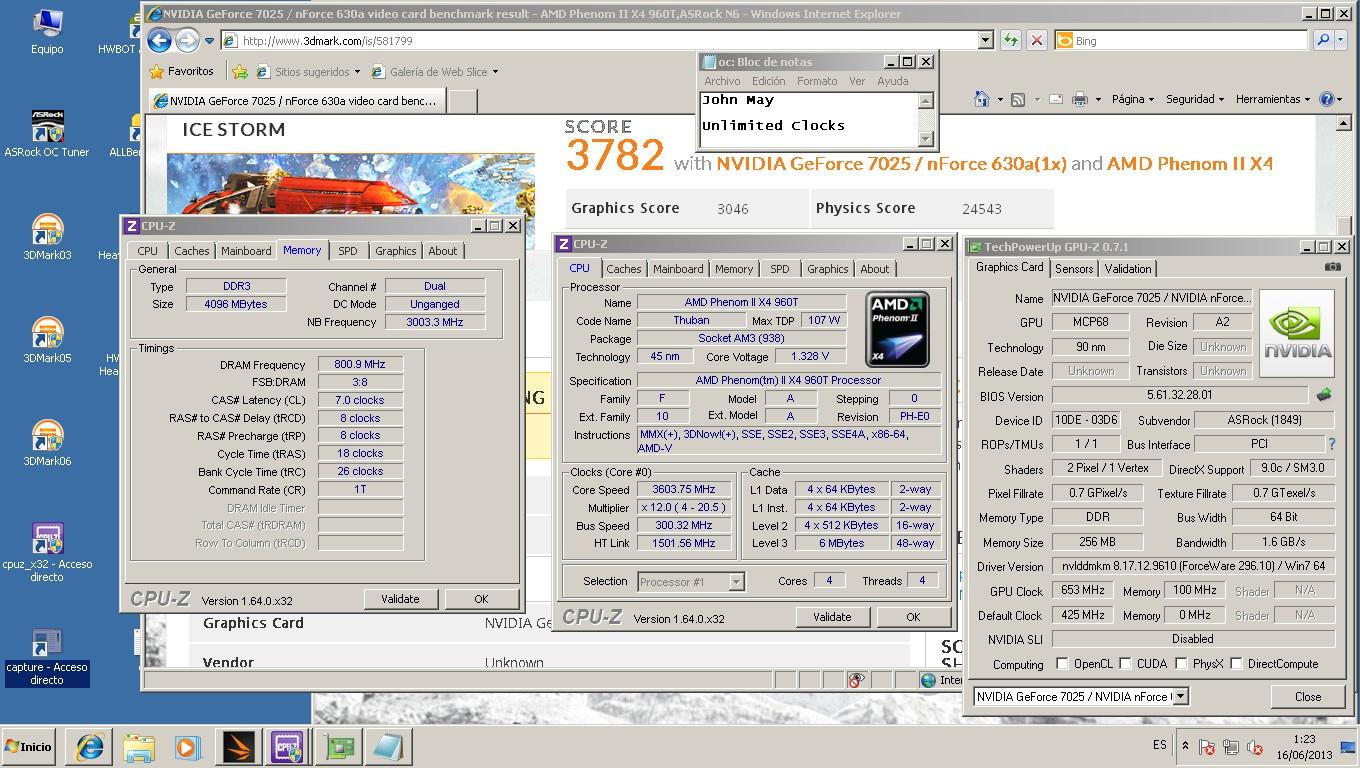Open Formato menu in Bloc de notas
This screenshot has height=768, width=1360.
pyautogui.click(x=817, y=81)
